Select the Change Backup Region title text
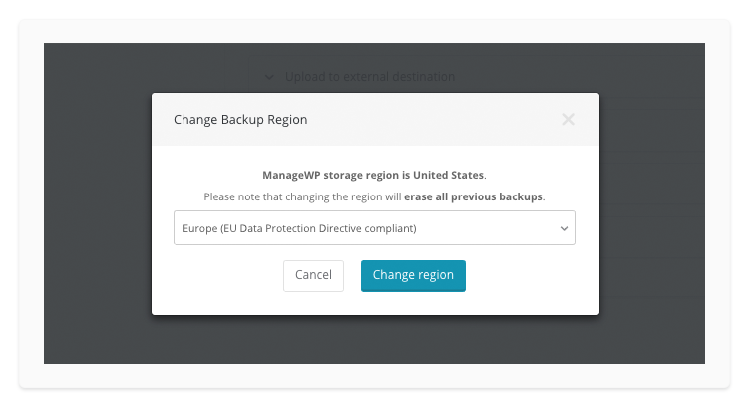Image resolution: width=750 pixels, height=410 pixels. point(241,120)
